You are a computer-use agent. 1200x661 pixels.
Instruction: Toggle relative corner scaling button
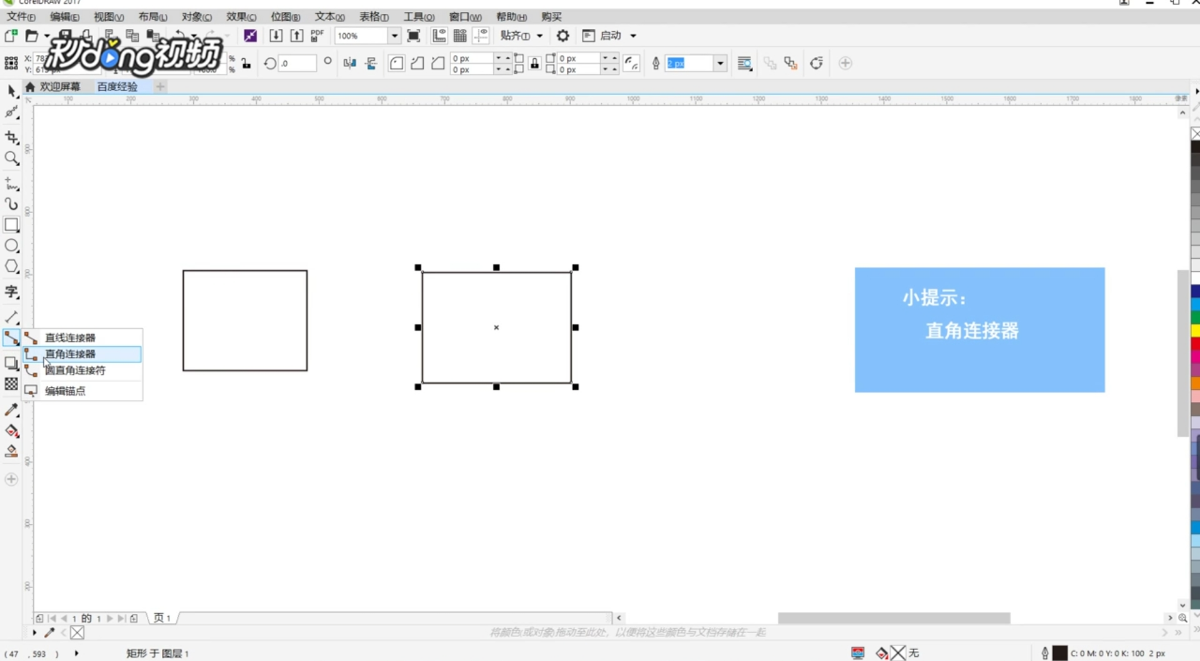click(x=632, y=63)
